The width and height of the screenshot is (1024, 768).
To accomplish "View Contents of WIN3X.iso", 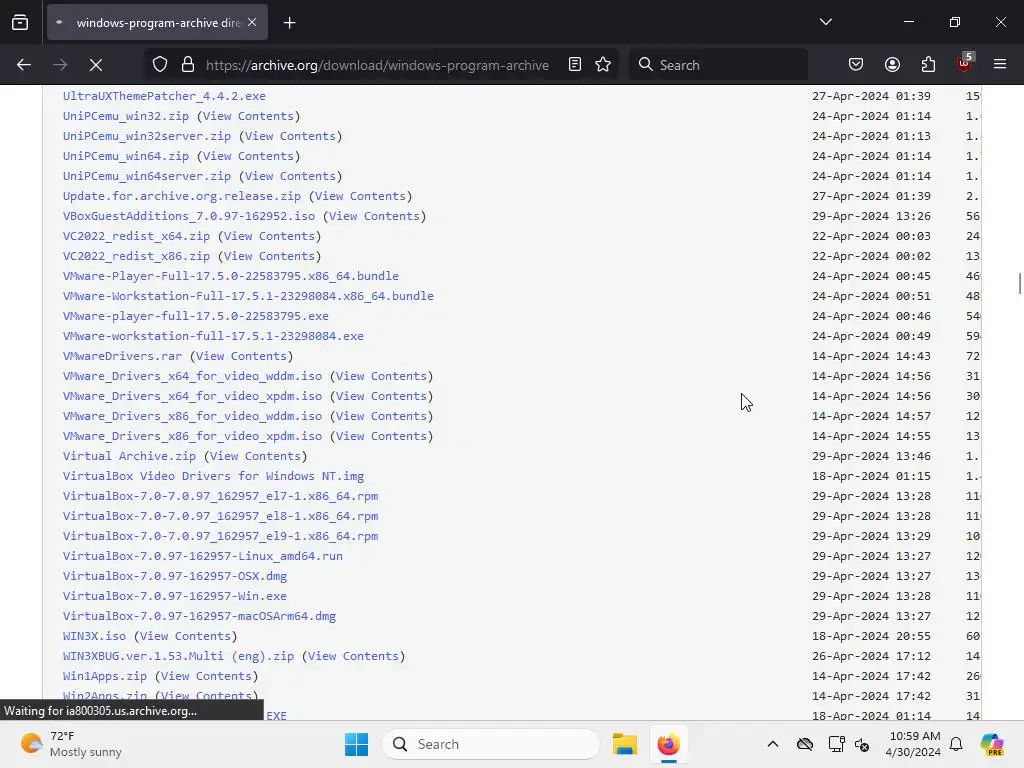I will [x=185, y=636].
